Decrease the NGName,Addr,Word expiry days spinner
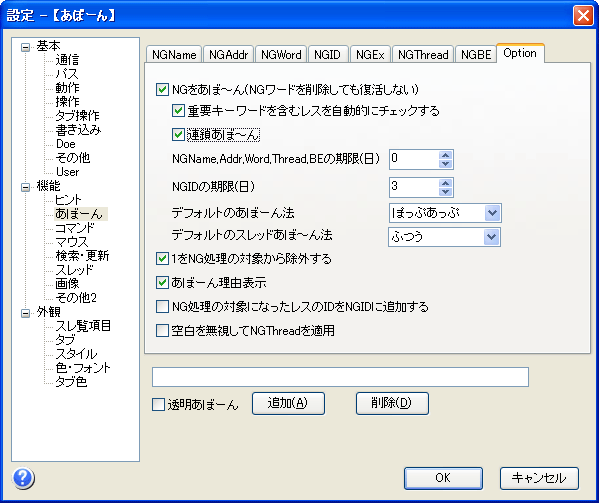599x503 pixels. point(445,164)
